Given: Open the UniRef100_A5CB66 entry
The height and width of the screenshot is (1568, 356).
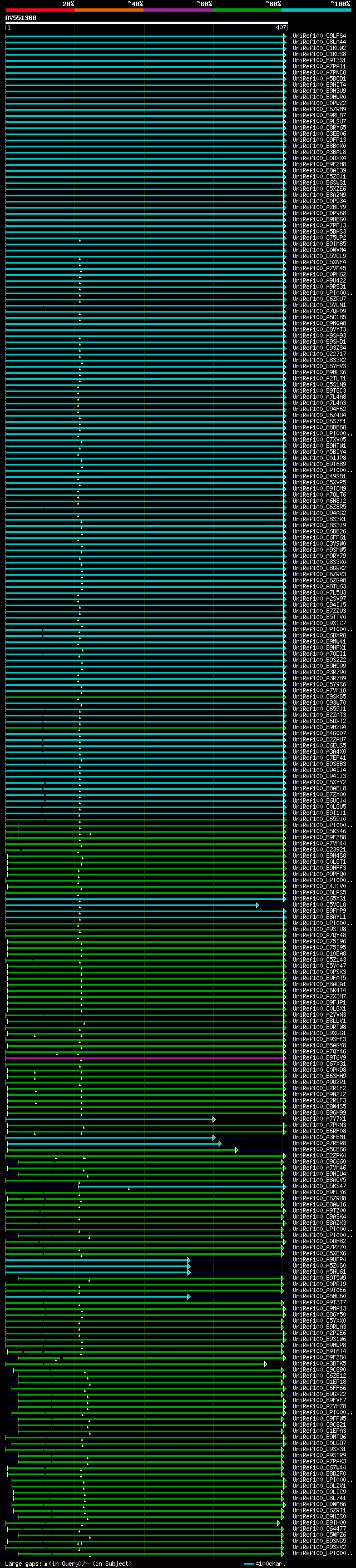Looking at the screenshot, I should (x=319, y=1149).
